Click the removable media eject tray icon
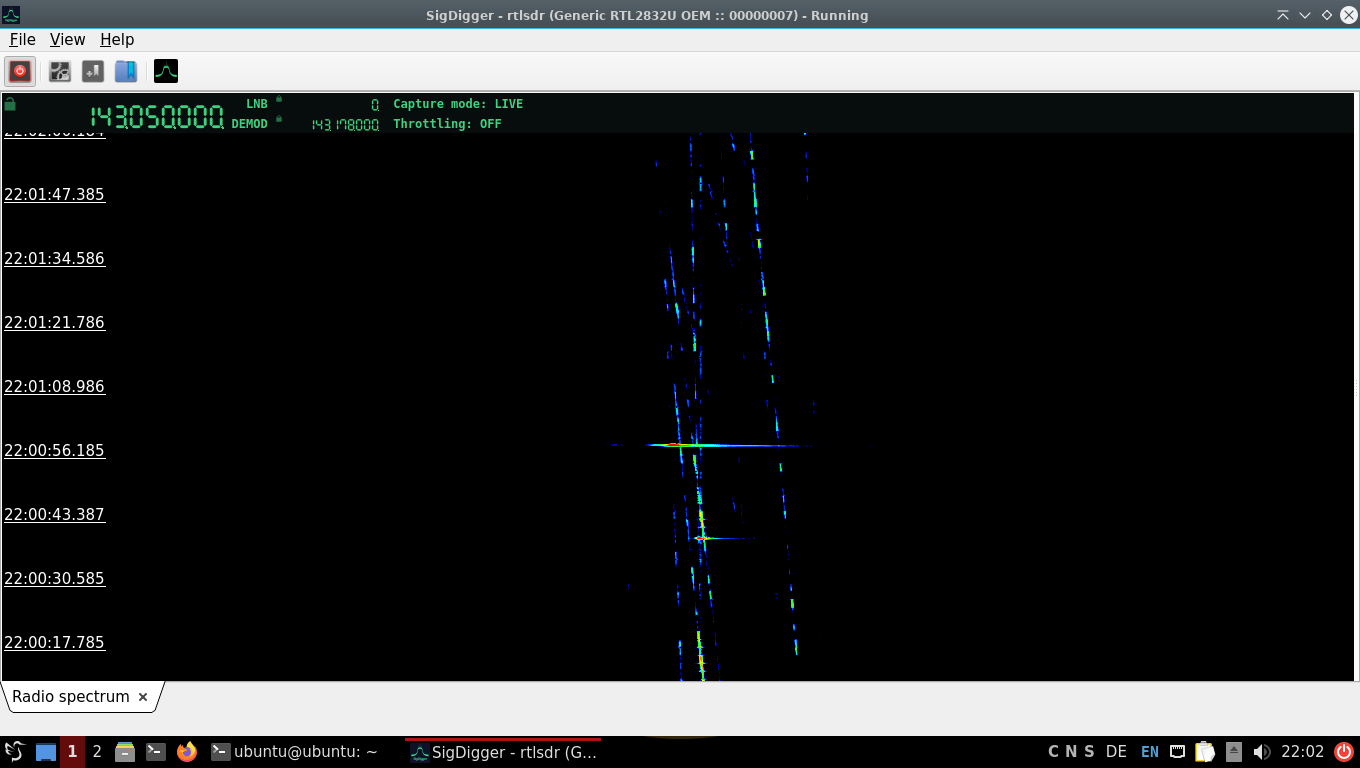 [x=1234, y=752]
